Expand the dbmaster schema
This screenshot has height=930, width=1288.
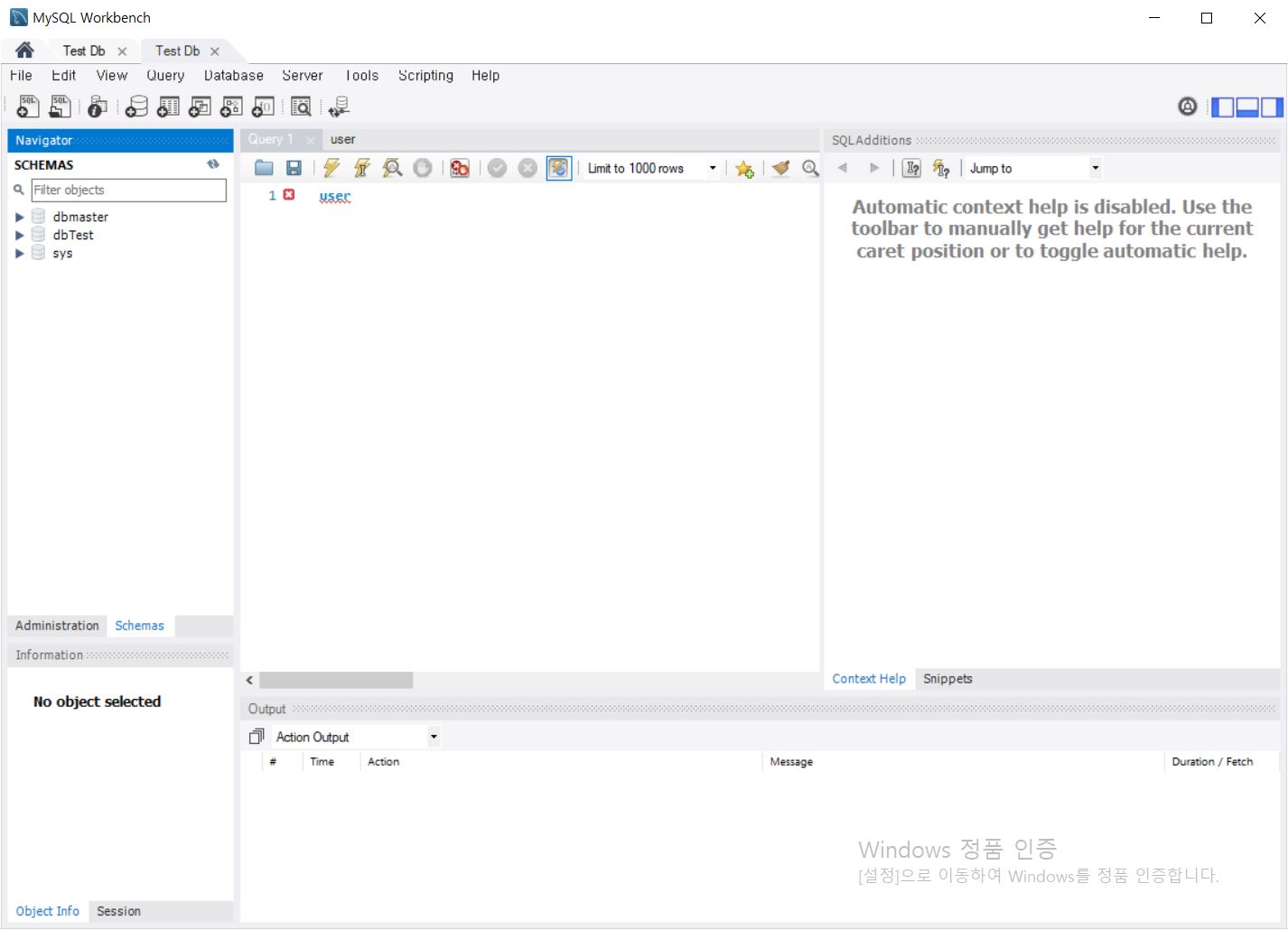pyautogui.click(x=19, y=217)
